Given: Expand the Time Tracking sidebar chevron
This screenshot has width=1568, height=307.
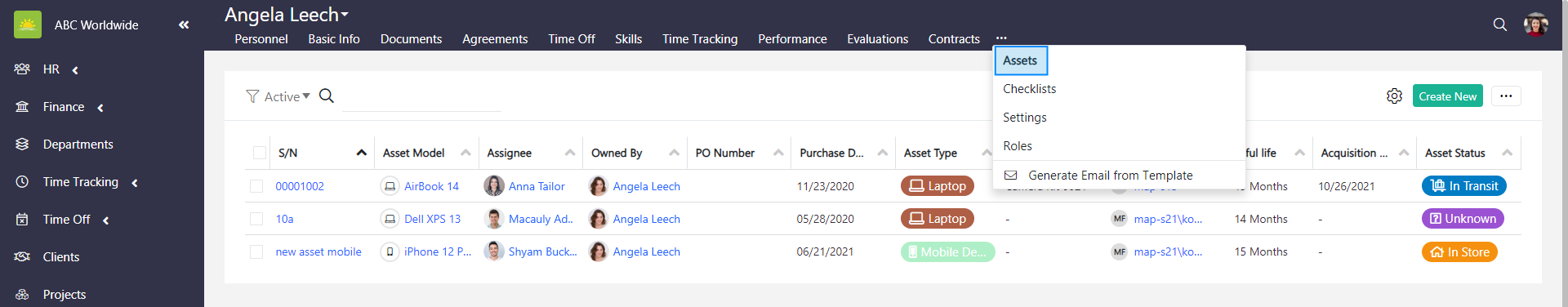Looking at the screenshot, I should [134, 183].
